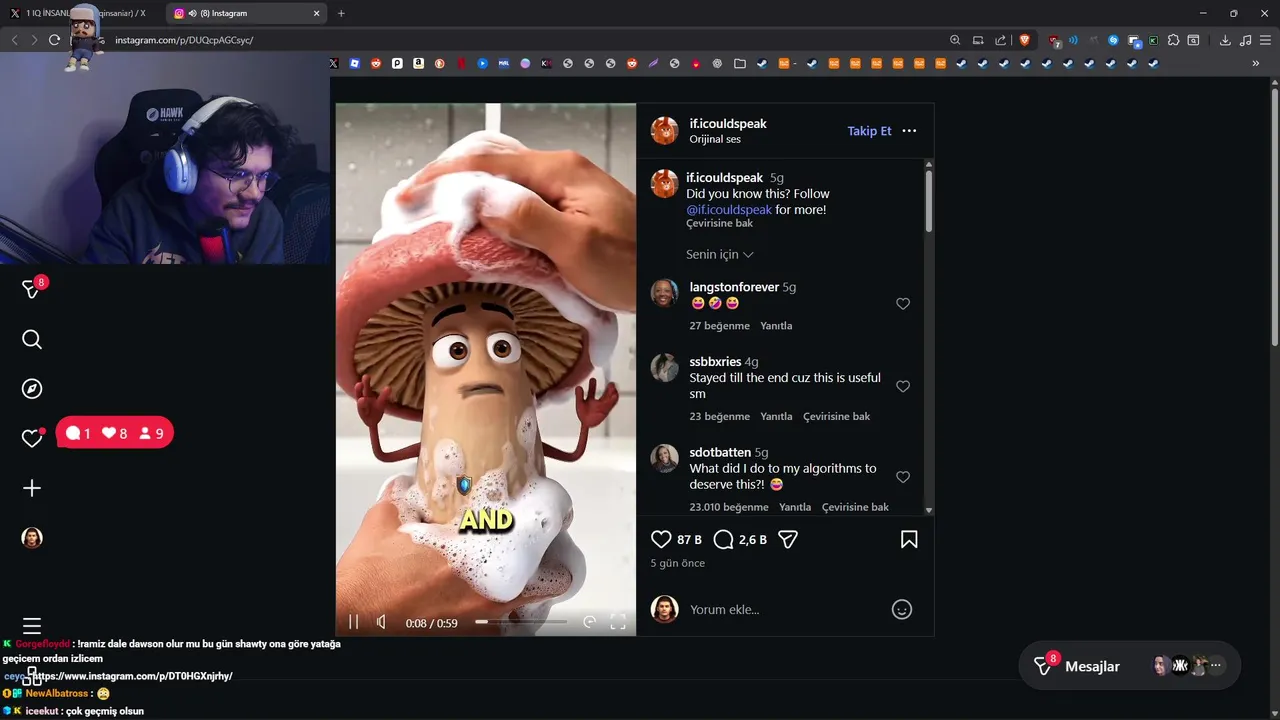Open sdotbatten's profile avatar
The image size is (1280, 720).
tap(665, 458)
